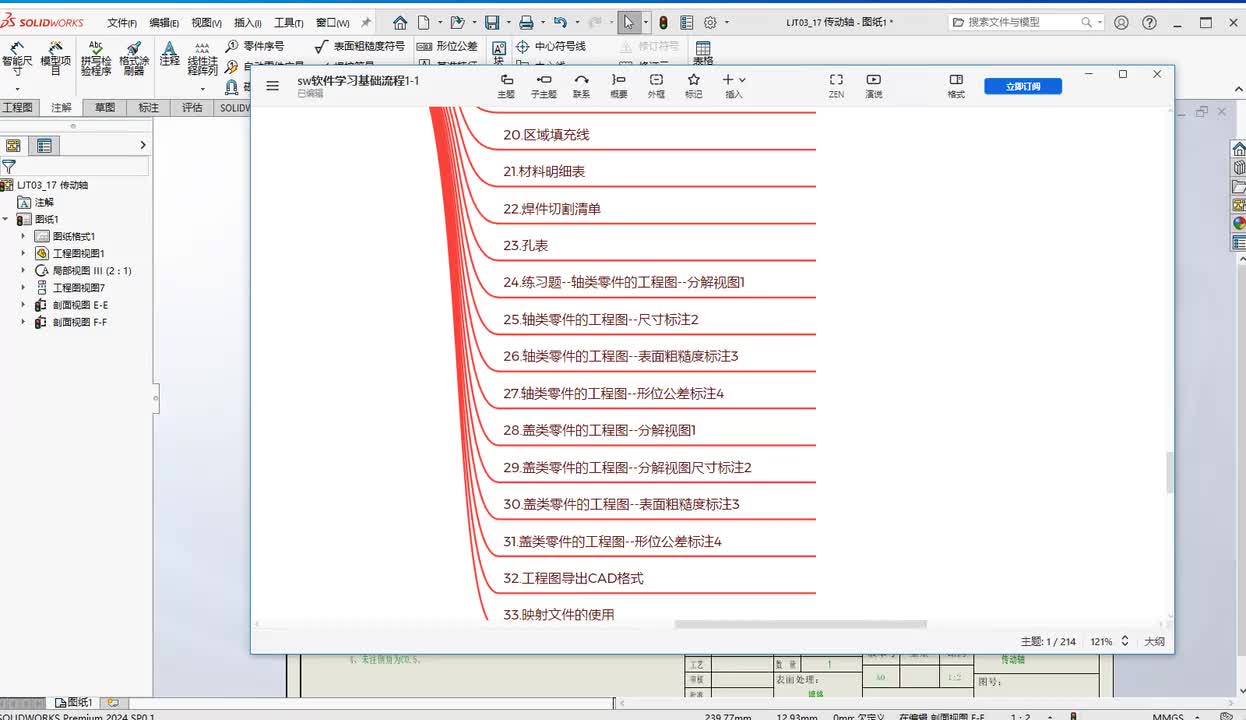Click the 形位公差 geometric tolerance tool
The width and height of the screenshot is (1246, 720).
(447, 46)
